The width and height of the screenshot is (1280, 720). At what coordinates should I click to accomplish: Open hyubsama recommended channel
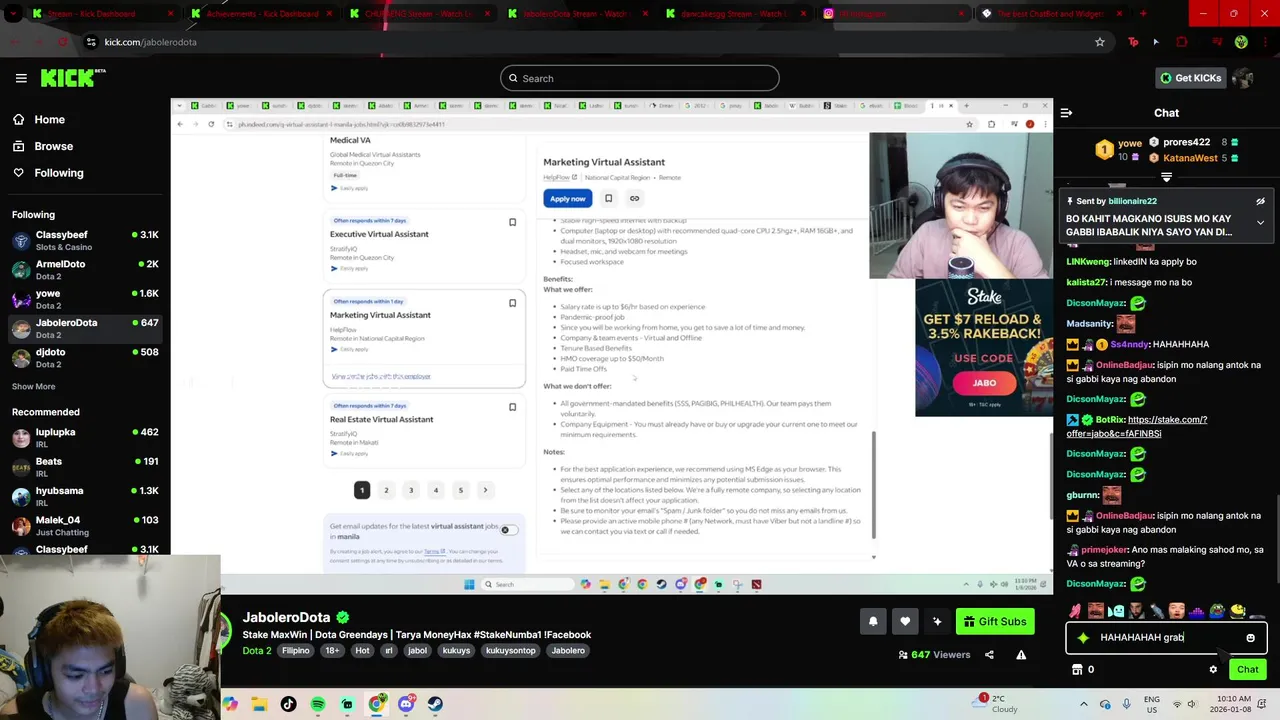tap(85, 496)
